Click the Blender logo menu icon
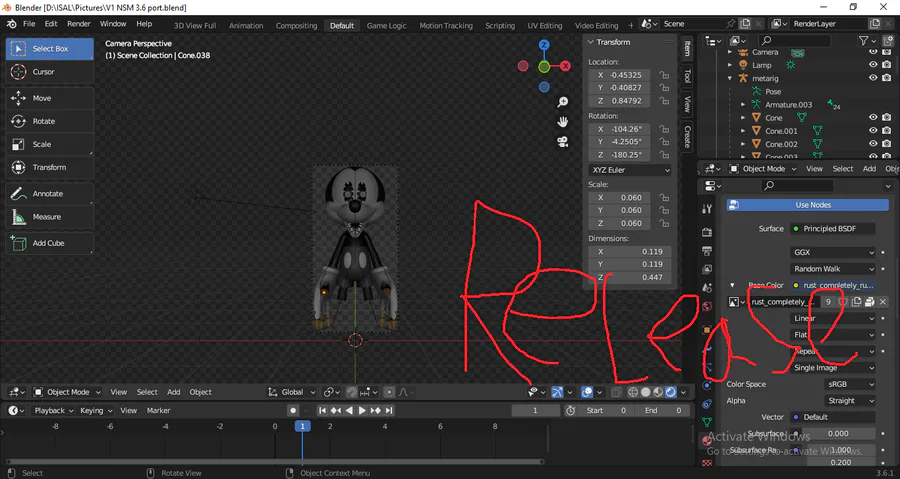This screenshot has width=900, height=479. point(11,24)
